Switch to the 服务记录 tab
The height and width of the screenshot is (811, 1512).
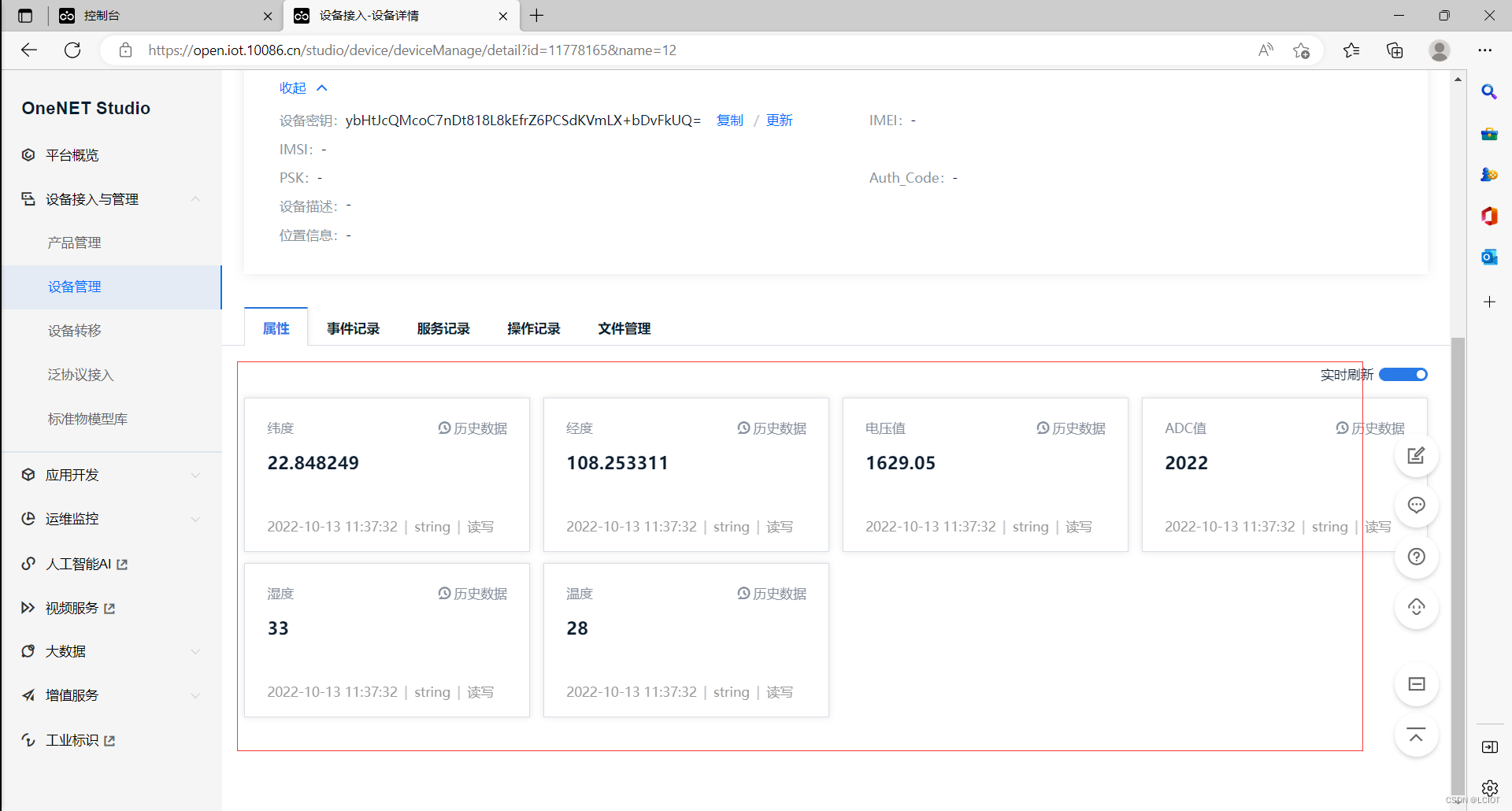pyautogui.click(x=443, y=328)
